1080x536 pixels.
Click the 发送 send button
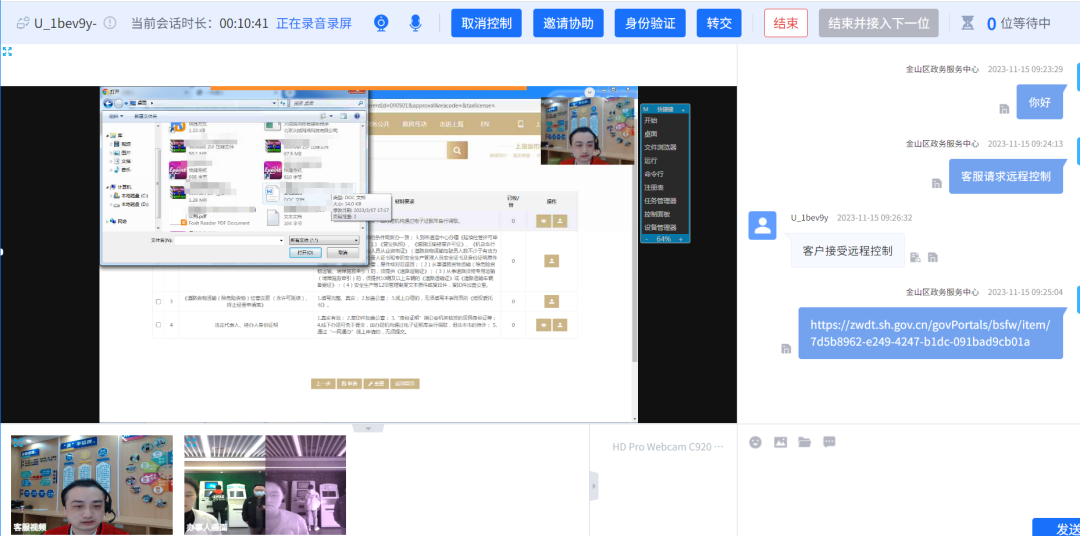[1056, 527]
